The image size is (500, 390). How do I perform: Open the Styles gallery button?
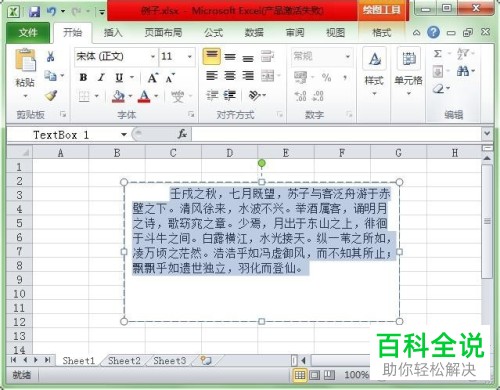[x=374, y=71]
